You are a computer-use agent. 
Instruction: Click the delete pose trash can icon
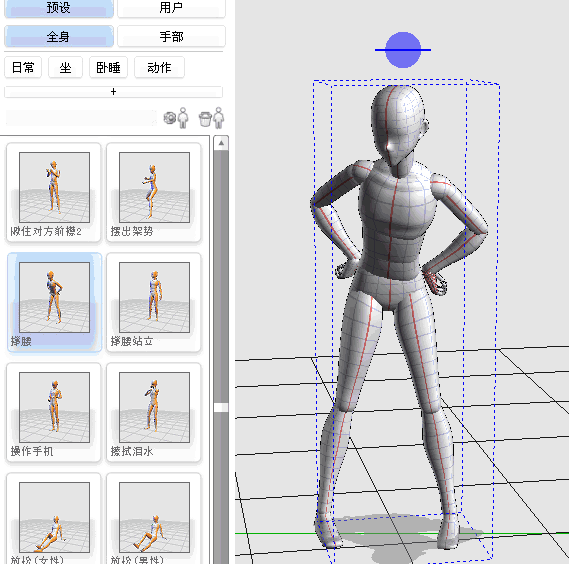[x=211, y=118]
